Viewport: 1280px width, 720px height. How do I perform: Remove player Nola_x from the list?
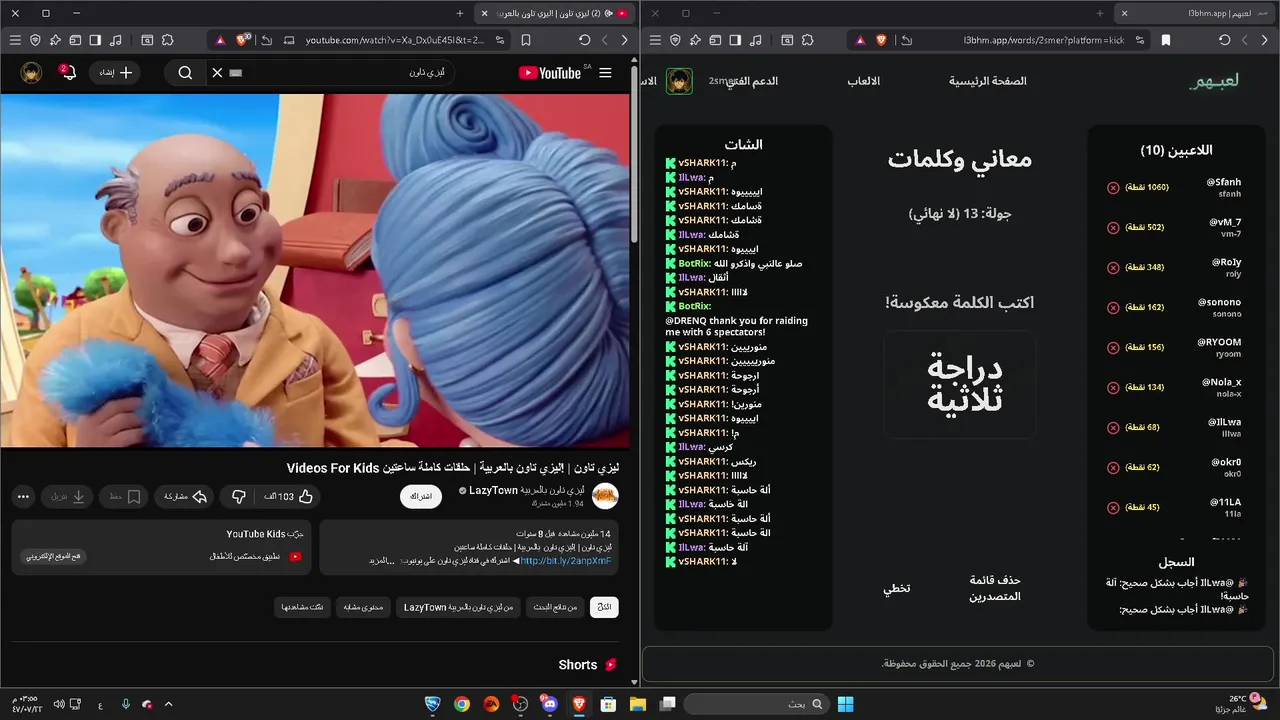point(1113,388)
